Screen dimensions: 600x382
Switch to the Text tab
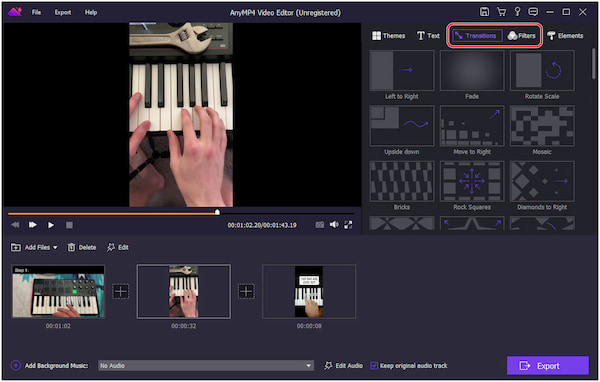pyautogui.click(x=428, y=36)
